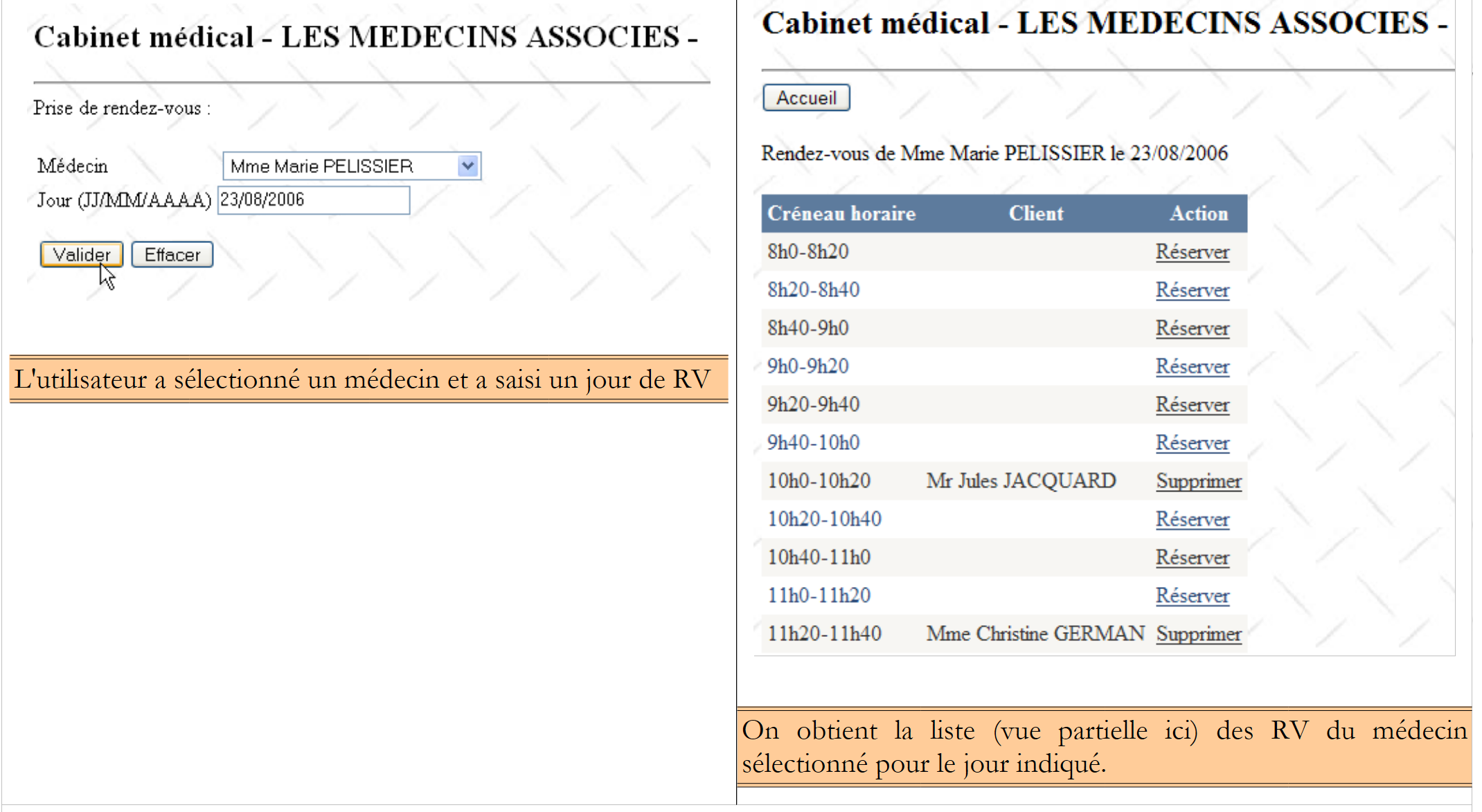The width and height of the screenshot is (1482, 812).
Task: Reserve the 9h20-9h40 time slot
Action: 1192,404
